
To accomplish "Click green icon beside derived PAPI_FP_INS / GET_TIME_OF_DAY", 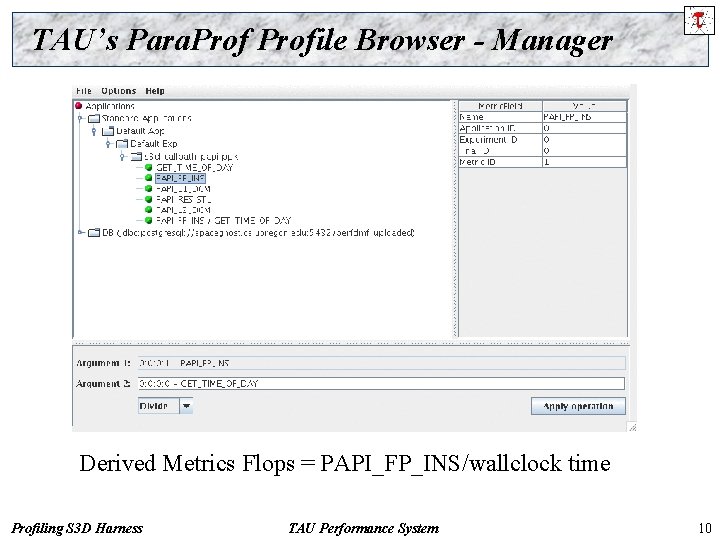I will point(148,220).
